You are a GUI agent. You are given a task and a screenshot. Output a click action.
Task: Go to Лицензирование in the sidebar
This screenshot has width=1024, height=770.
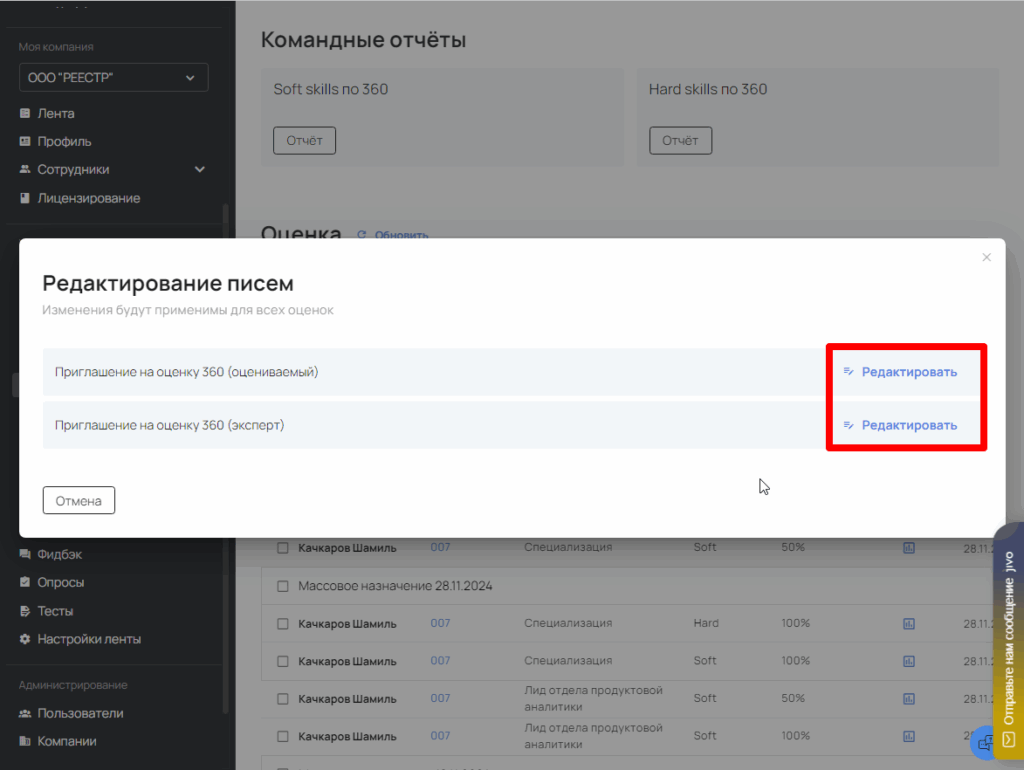coord(88,198)
